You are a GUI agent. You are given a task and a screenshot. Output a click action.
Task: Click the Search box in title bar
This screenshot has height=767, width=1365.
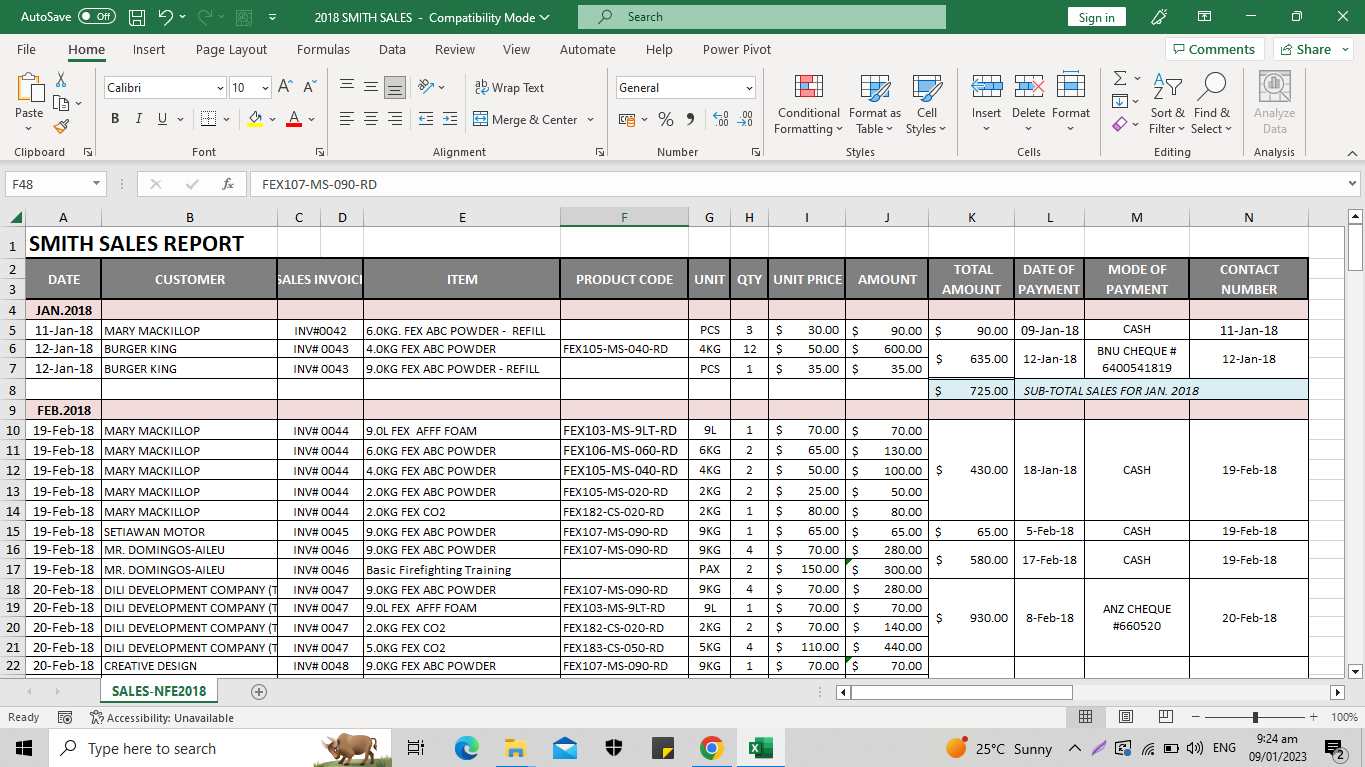coord(762,17)
